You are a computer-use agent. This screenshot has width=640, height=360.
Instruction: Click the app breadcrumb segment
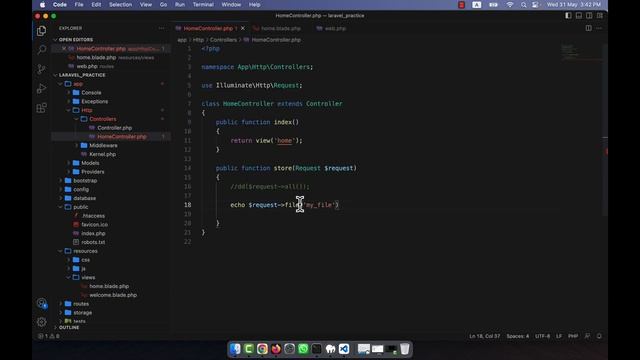(182, 40)
